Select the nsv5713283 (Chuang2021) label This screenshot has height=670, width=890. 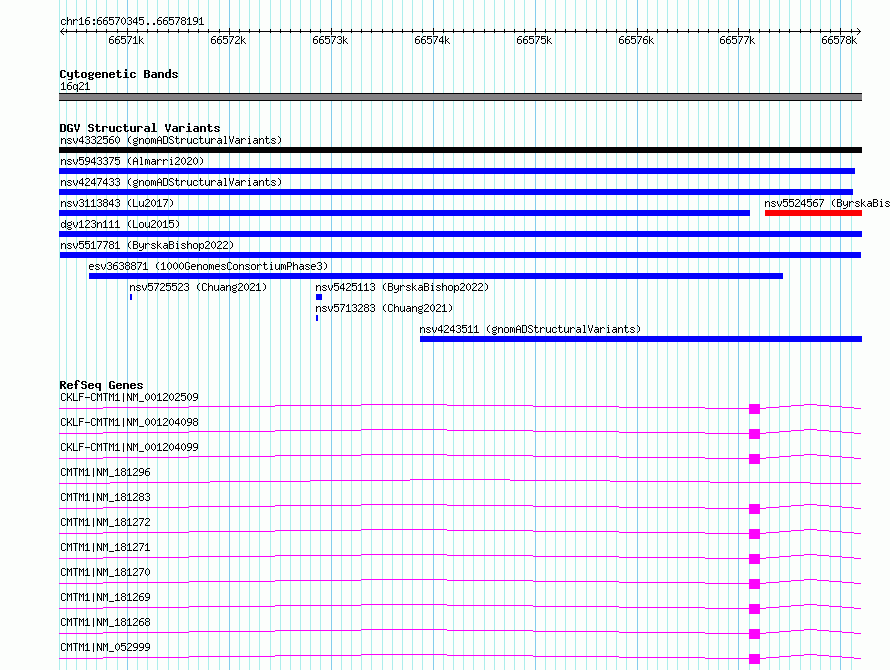pyautogui.click(x=384, y=308)
